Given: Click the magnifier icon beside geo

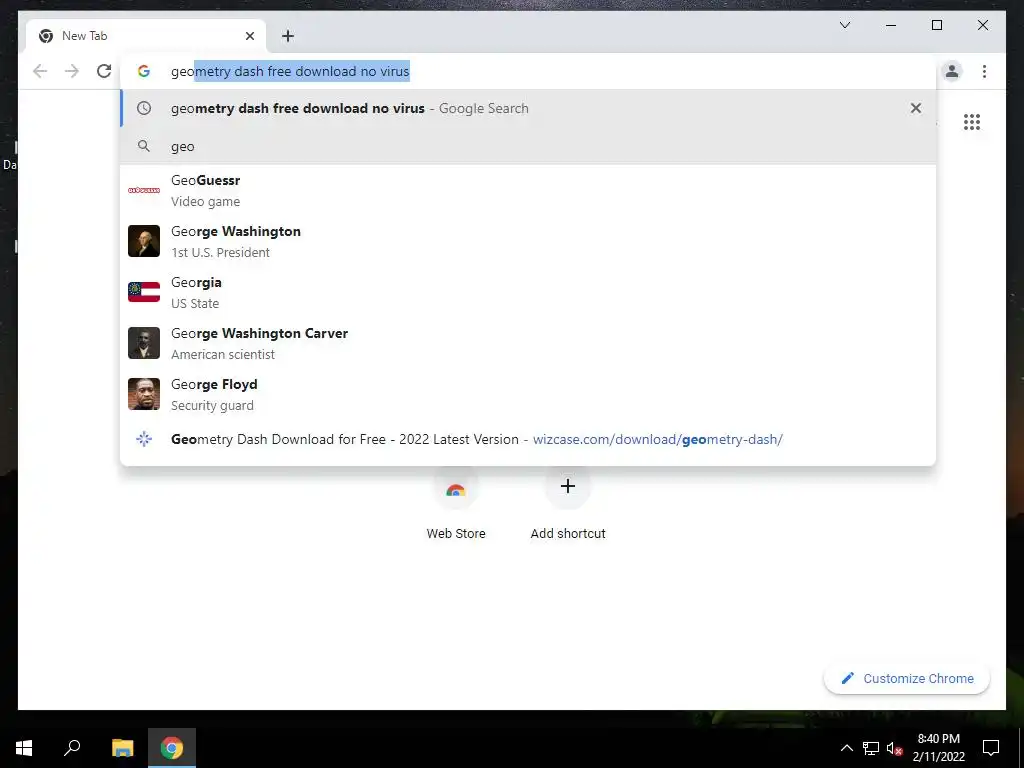Looking at the screenshot, I should pos(144,146).
